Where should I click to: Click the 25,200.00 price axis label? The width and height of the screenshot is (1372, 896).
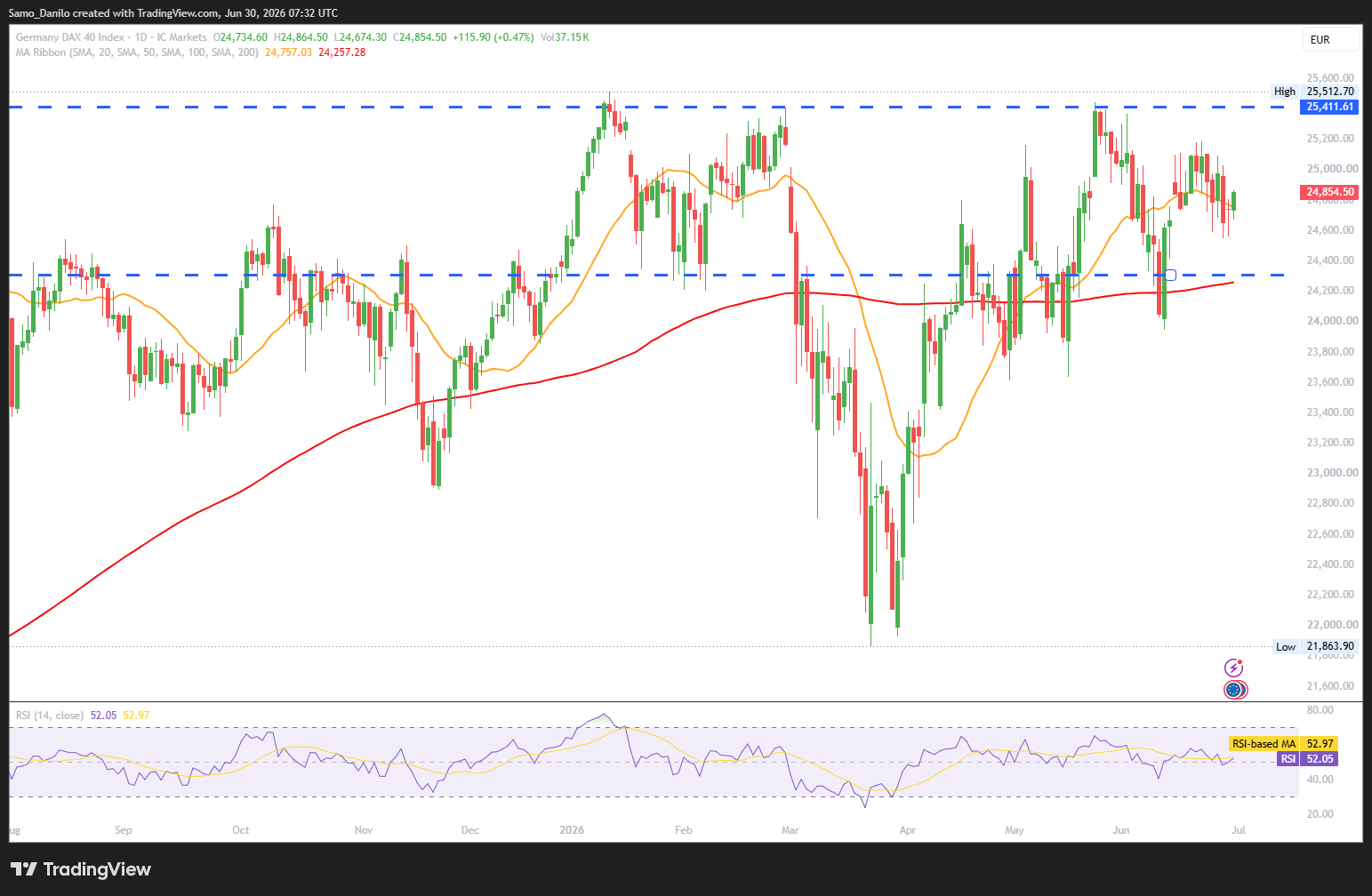(x=1330, y=139)
